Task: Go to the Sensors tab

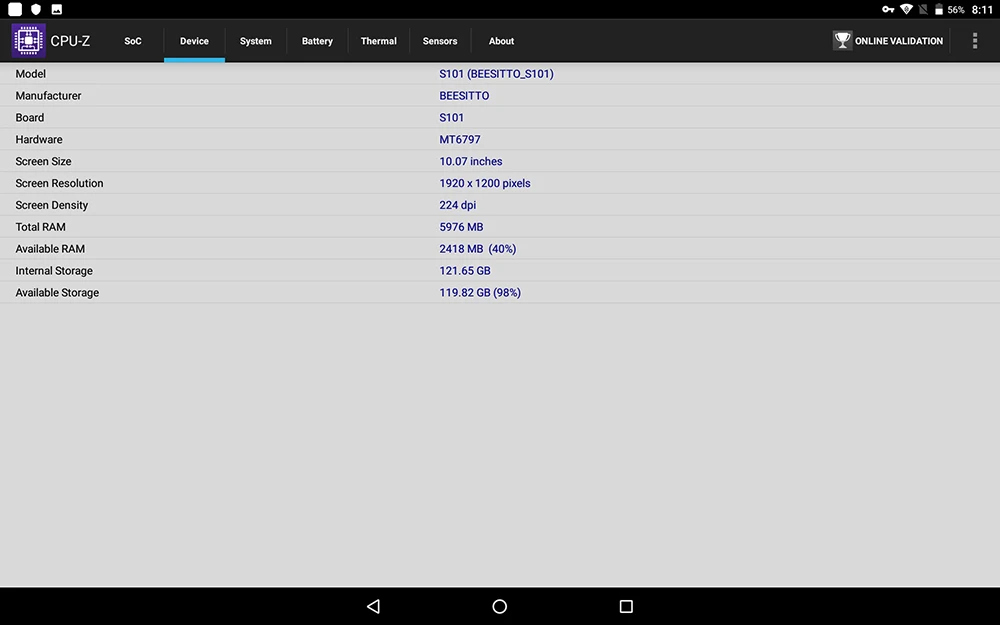Action: (440, 41)
